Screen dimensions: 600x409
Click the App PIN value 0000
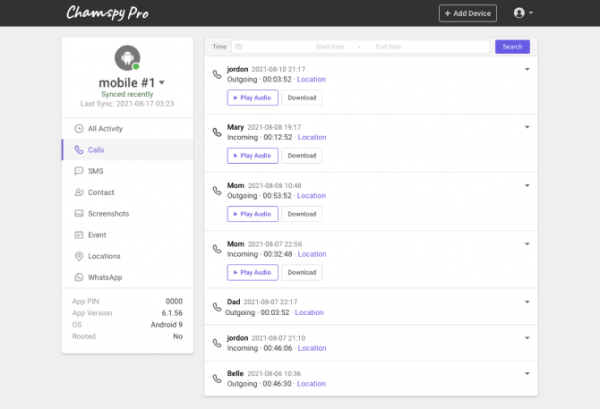point(174,301)
